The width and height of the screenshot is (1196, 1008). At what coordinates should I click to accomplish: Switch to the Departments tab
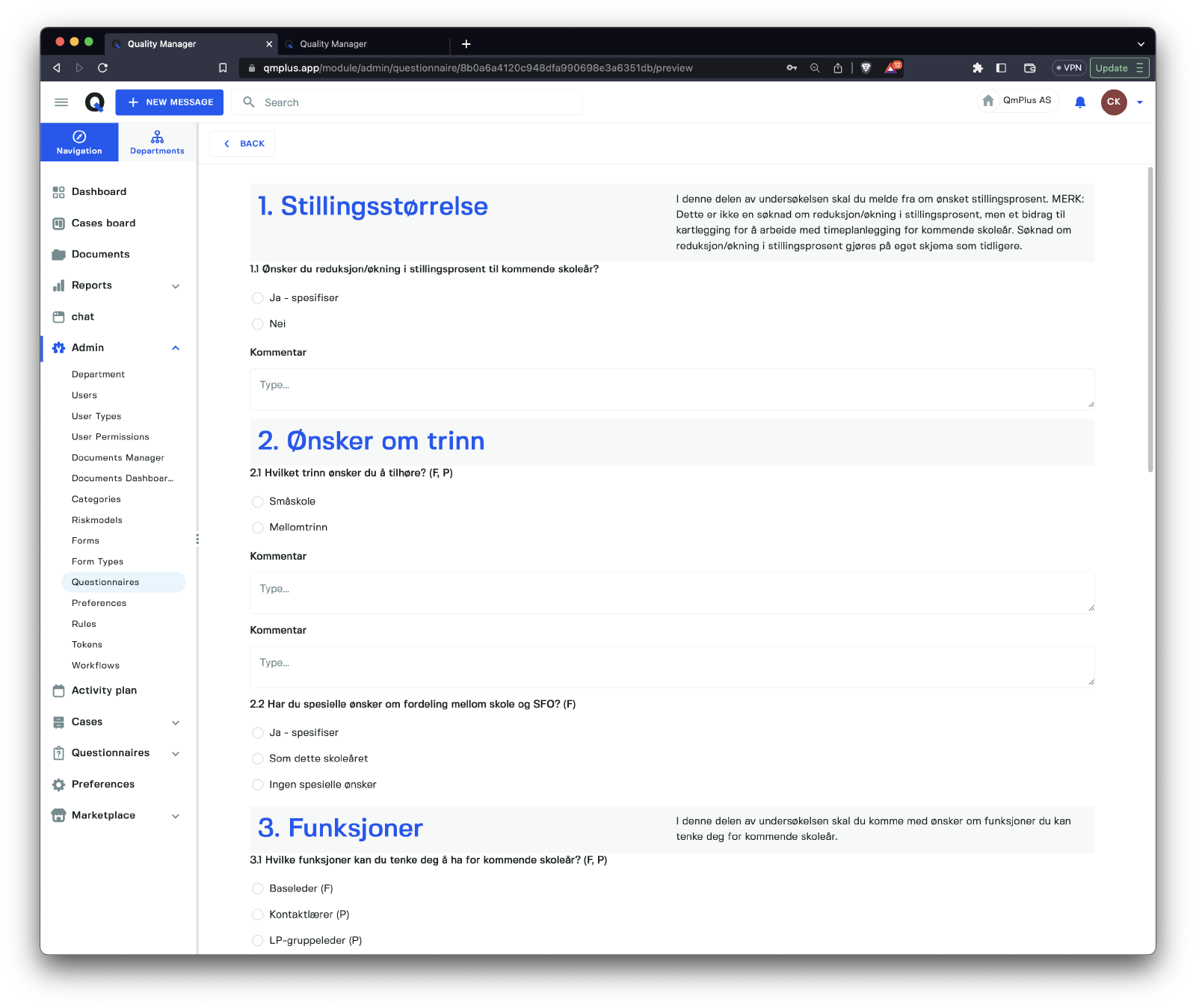pyautogui.click(x=157, y=142)
